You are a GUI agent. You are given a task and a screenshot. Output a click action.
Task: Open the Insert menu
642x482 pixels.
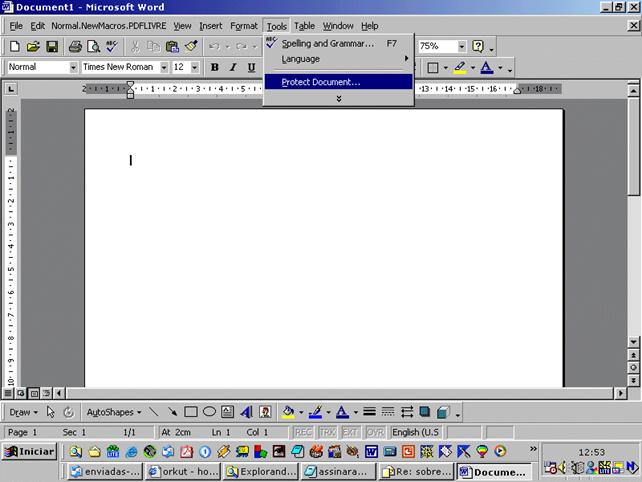(211, 26)
